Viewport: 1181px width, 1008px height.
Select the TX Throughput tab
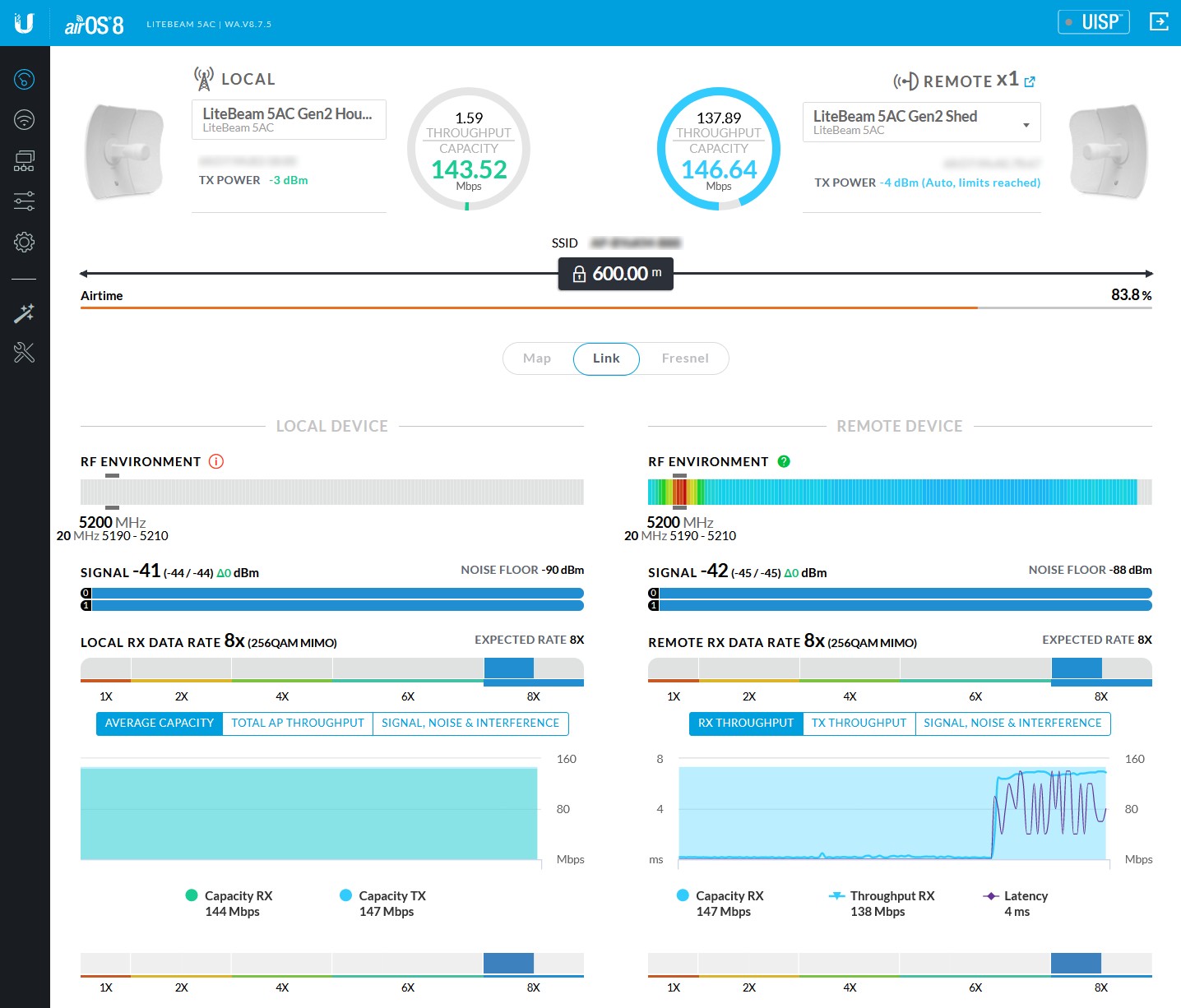click(859, 724)
